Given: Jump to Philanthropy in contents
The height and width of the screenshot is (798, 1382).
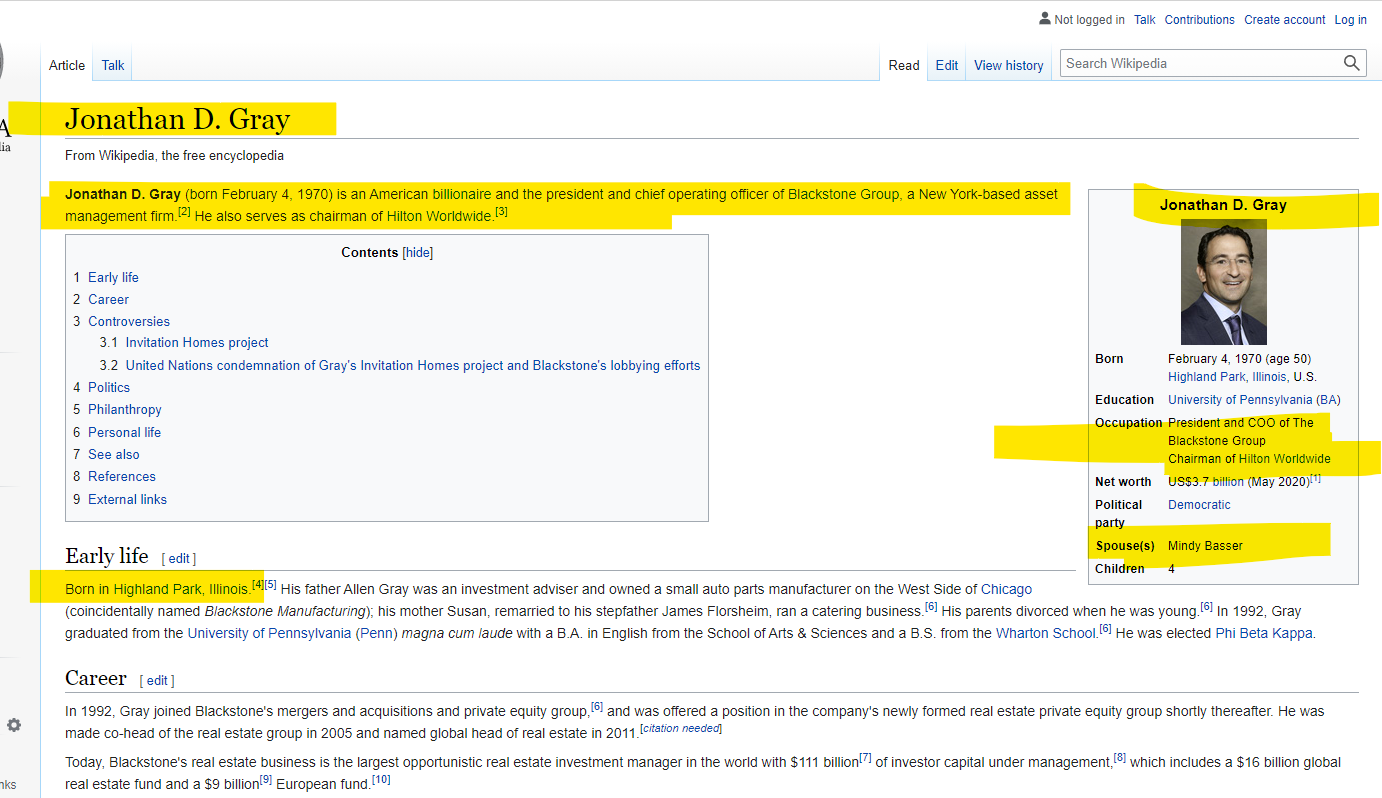Looking at the screenshot, I should pos(125,409).
